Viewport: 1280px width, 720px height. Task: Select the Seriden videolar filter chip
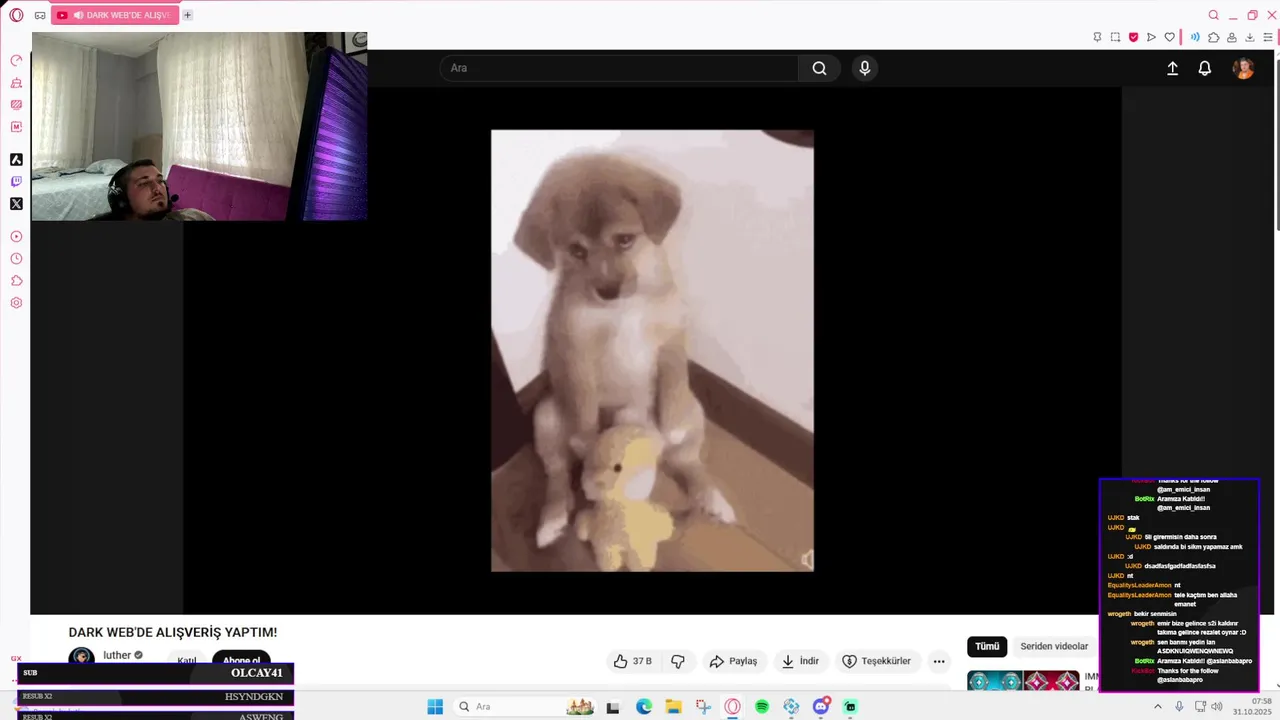1054,646
